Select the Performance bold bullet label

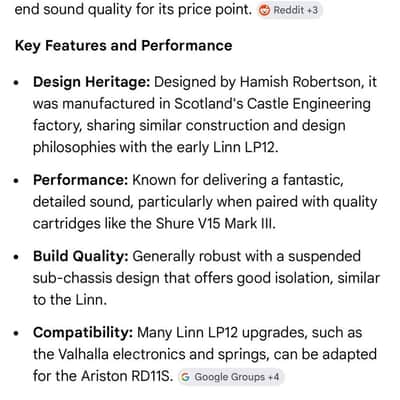80,180
